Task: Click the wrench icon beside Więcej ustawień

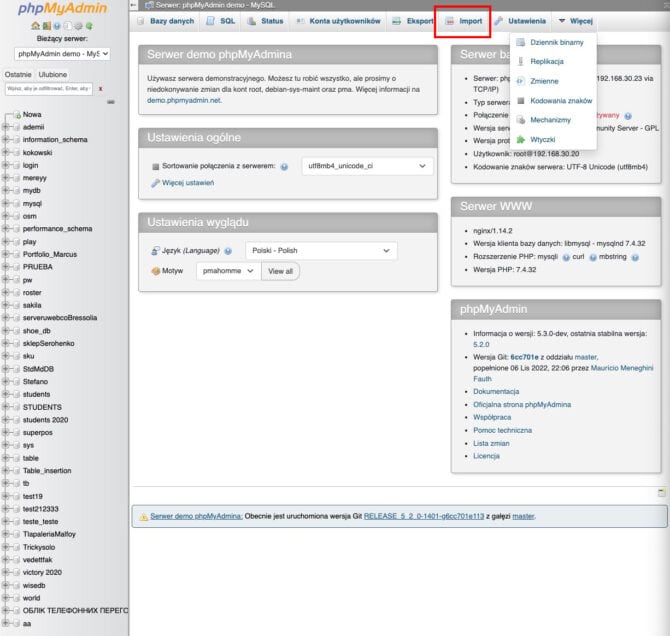Action: [155, 183]
